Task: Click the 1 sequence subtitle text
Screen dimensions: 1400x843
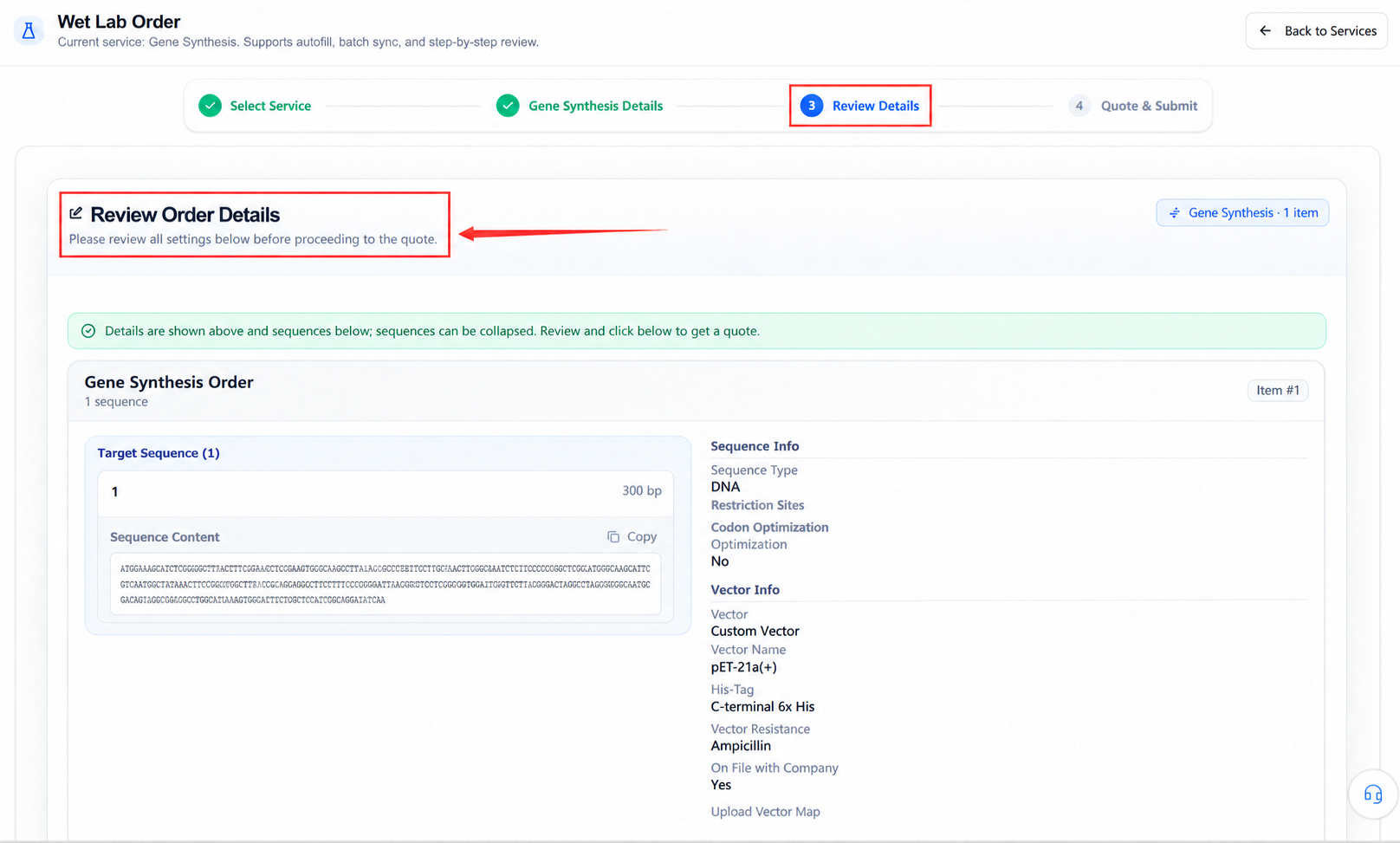Action: 116,402
